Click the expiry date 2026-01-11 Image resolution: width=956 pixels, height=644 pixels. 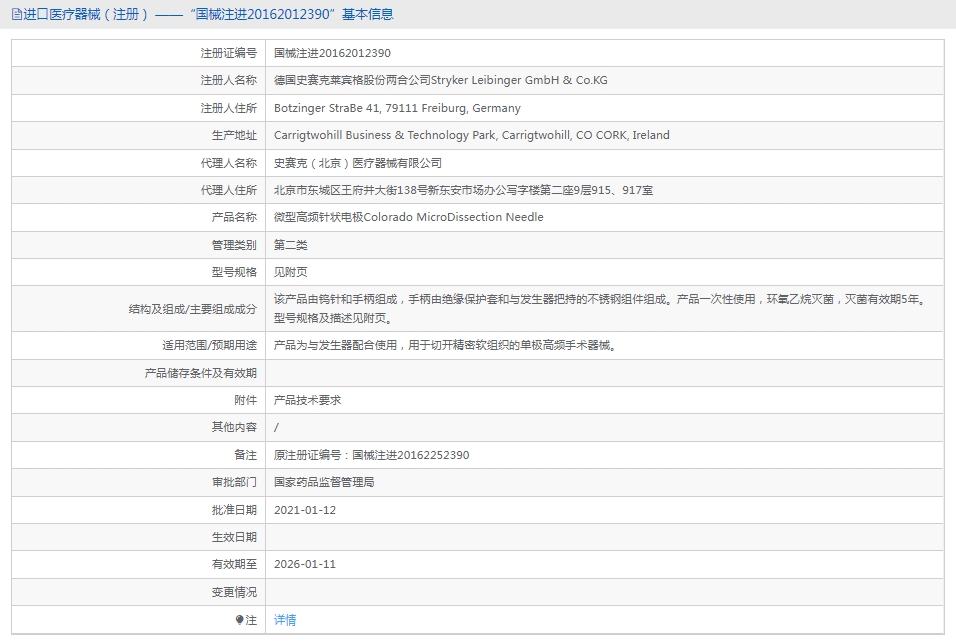point(305,564)
